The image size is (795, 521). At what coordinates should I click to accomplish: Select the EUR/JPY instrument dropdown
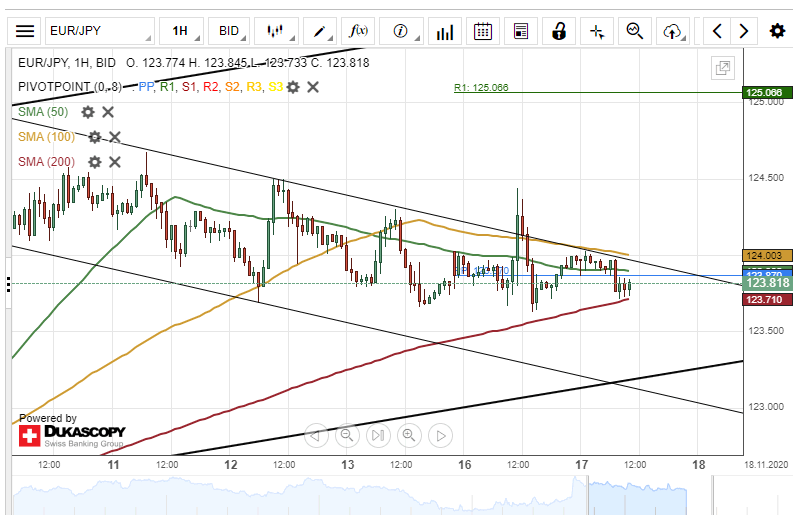(100, 31)
